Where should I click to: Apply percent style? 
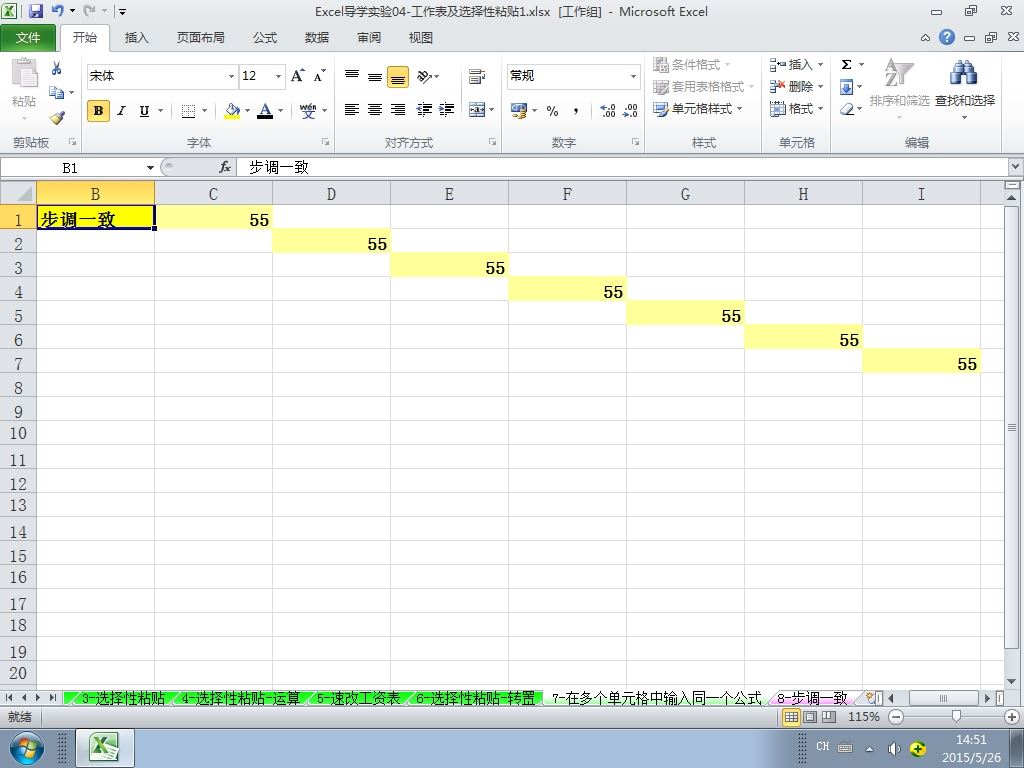pos(552,110)
